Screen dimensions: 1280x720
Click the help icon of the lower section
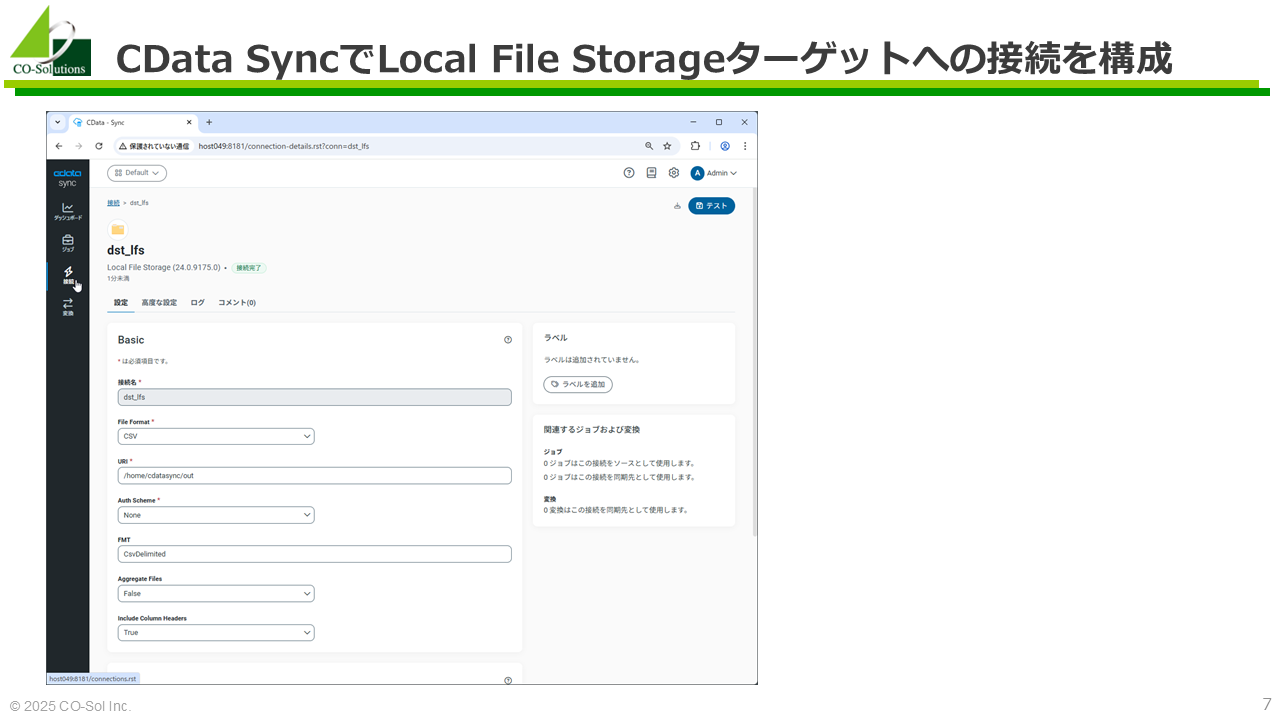point(508,680)
